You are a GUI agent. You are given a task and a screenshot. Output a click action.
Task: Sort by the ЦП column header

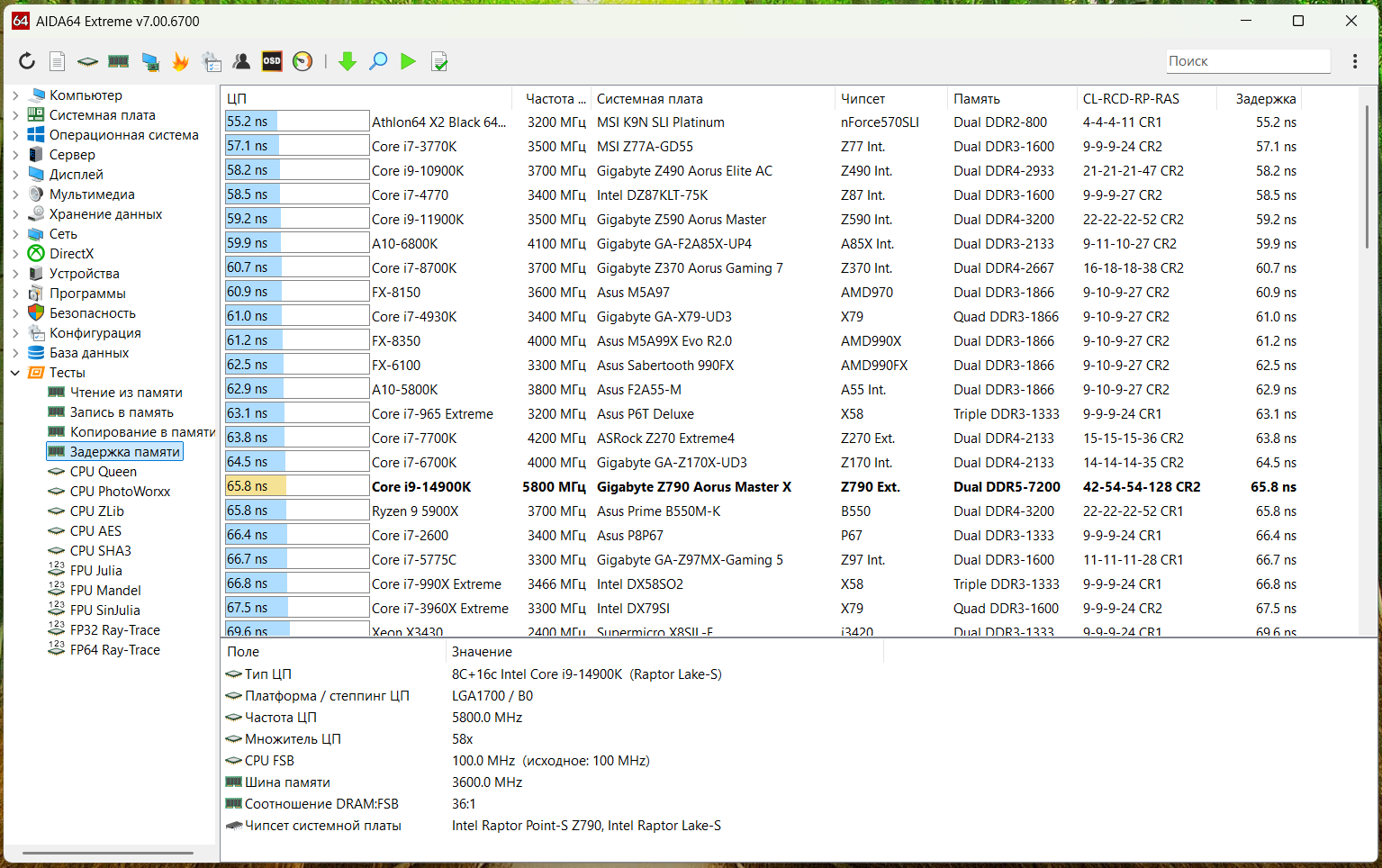pos(366,98)
